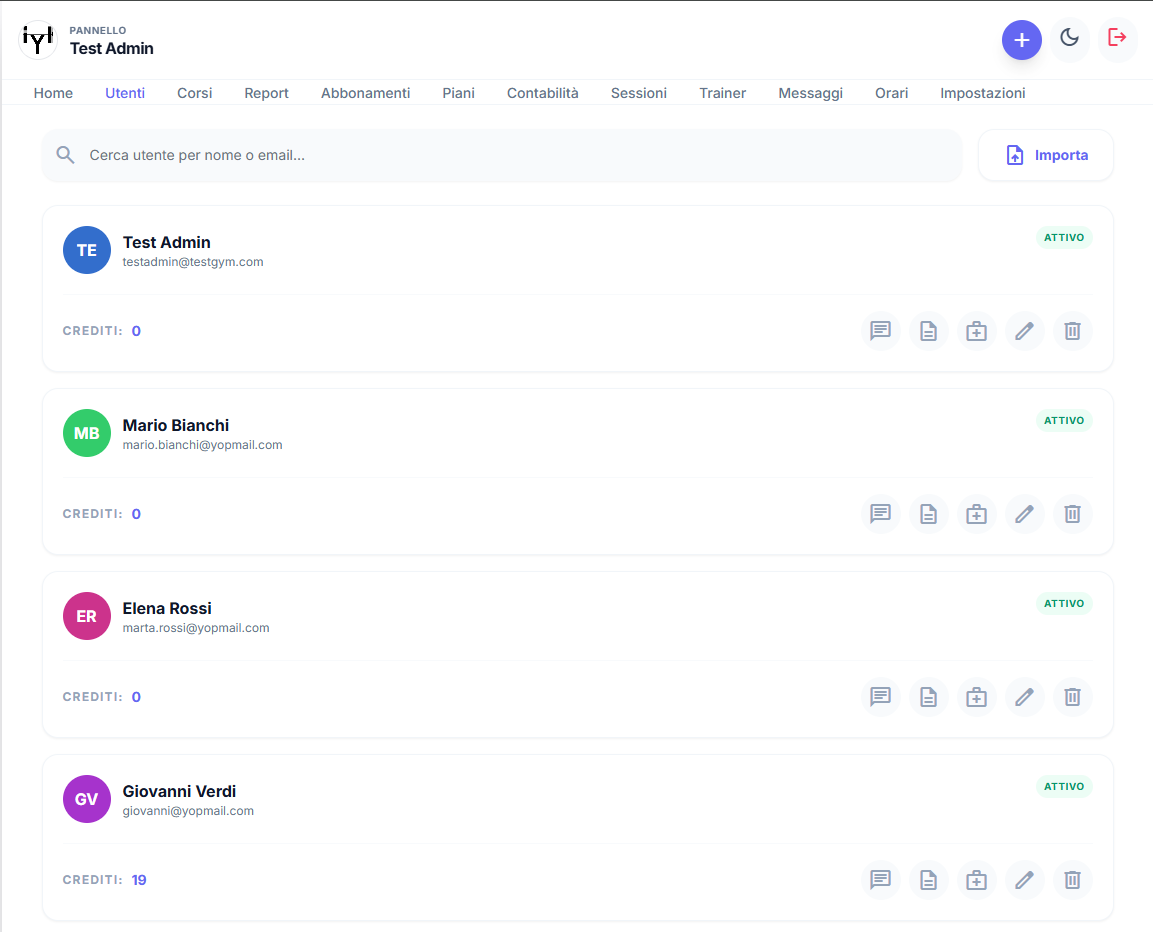Toggle dark mode with the moon icon
Screen dimensions: 1153x932
point(1069,39)
